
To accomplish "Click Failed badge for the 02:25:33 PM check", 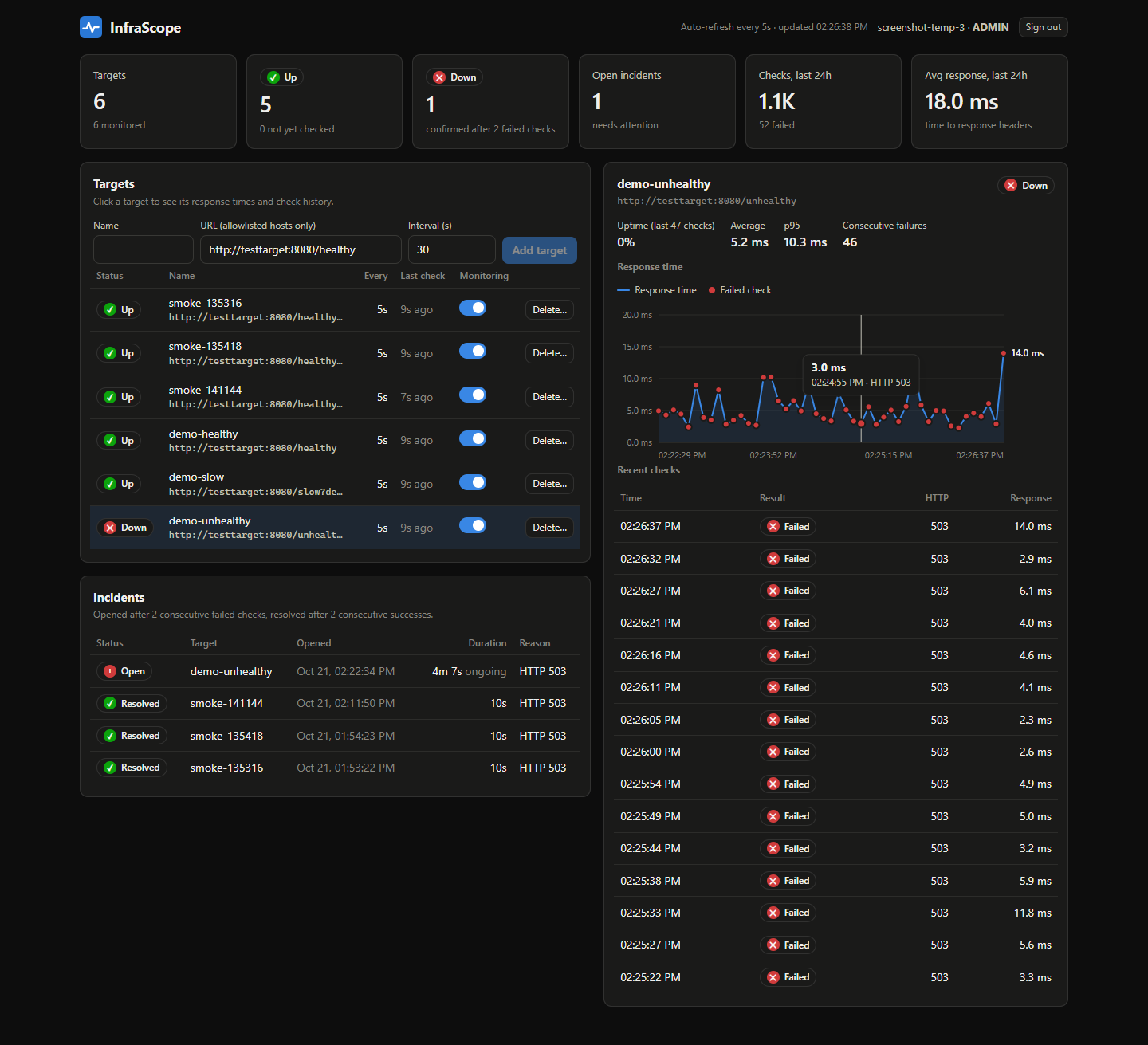I will pos(788,913).
